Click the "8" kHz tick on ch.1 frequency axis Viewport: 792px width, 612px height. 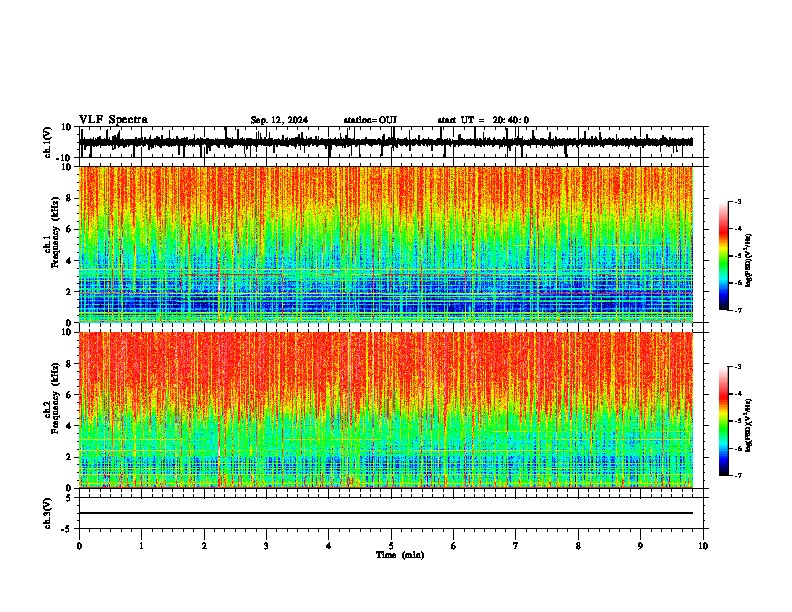pyautogui.click(x=70, y=198)
